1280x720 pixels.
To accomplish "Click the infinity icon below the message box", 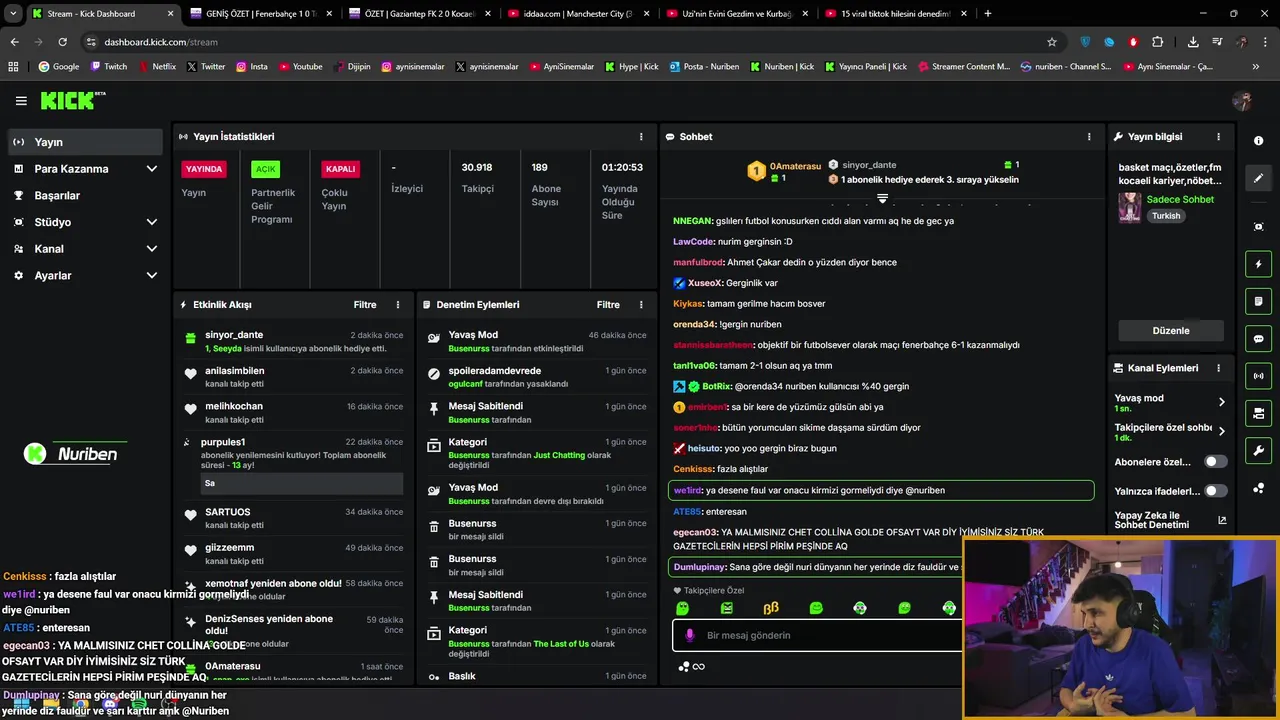I will pos(698,667).
